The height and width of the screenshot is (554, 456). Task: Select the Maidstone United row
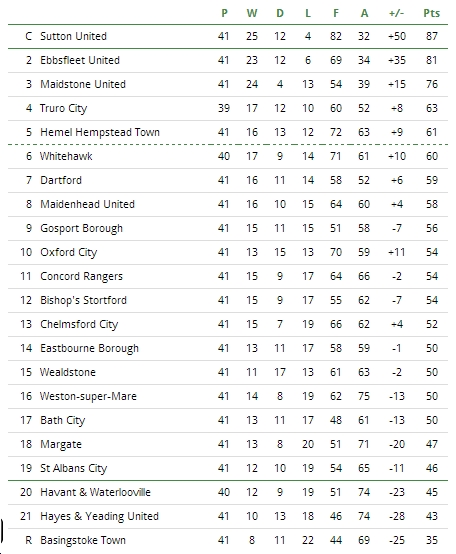(228, 84)
